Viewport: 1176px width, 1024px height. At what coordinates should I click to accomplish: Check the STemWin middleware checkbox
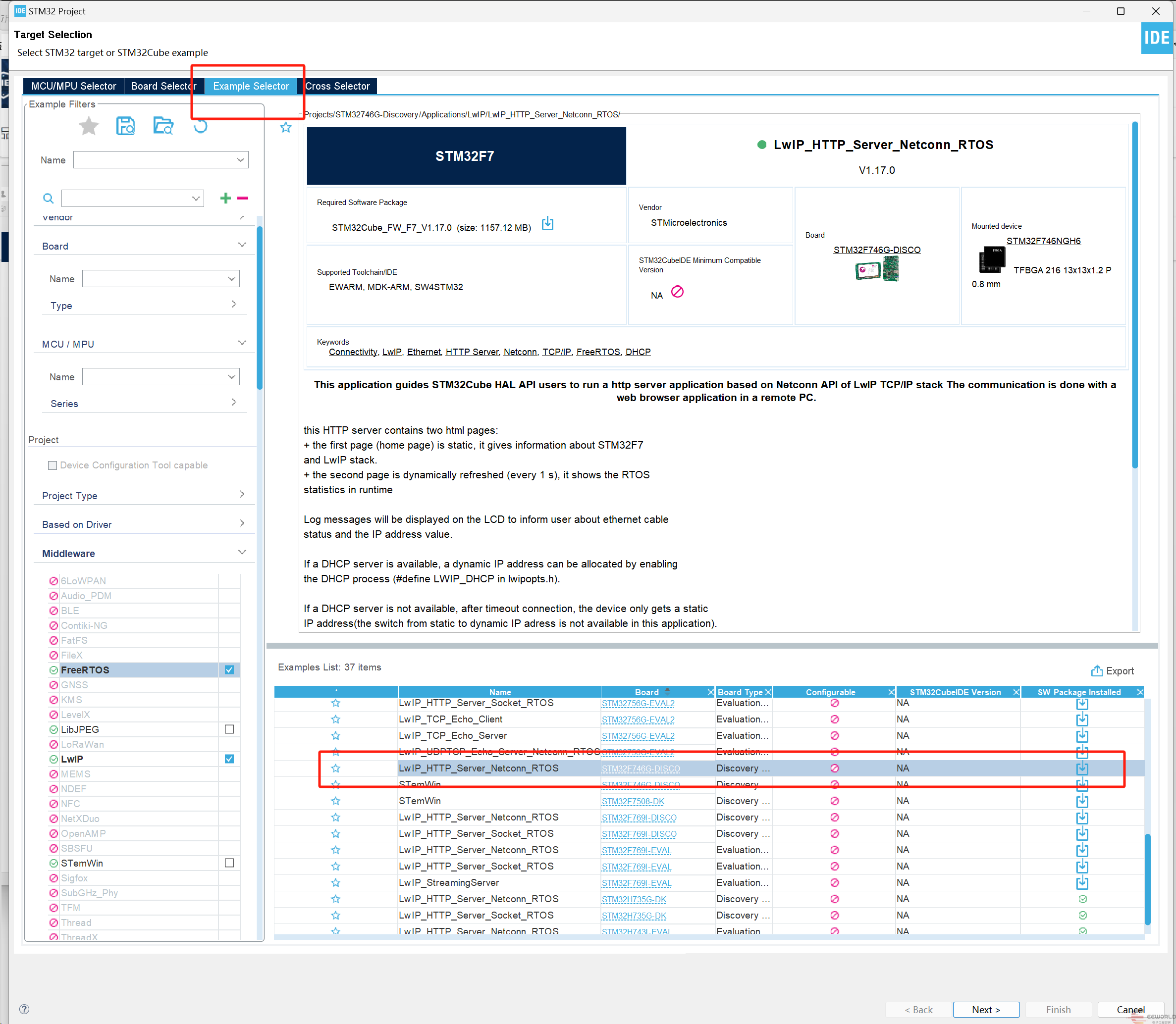click(229, 863)
